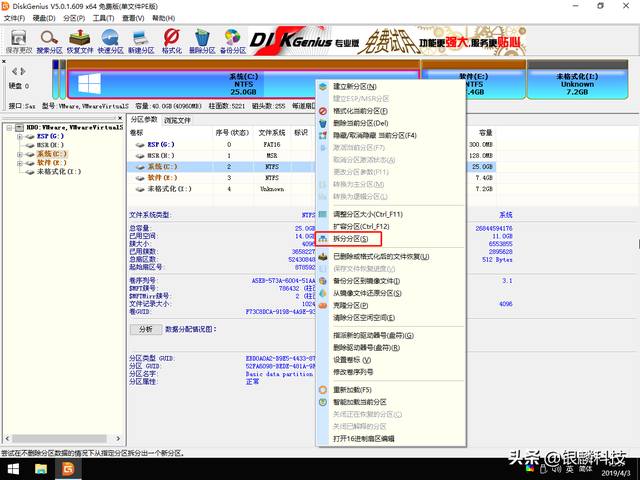Expand the 系统(C:) tree node
The width and height of the screenshot is (640, 480).
point(20,154)
